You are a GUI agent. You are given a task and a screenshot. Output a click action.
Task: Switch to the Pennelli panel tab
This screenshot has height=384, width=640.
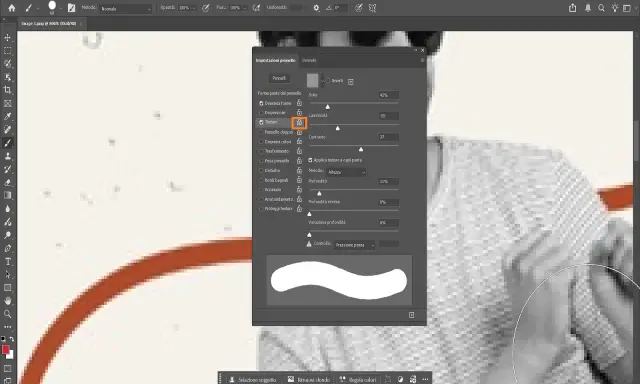coord(309,60)
